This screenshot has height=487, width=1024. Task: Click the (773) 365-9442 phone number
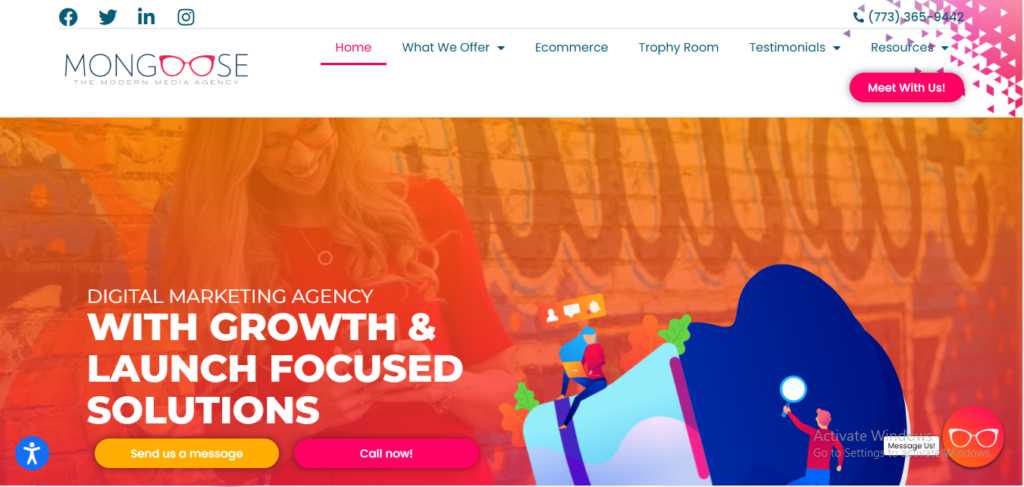coord(916,17)
